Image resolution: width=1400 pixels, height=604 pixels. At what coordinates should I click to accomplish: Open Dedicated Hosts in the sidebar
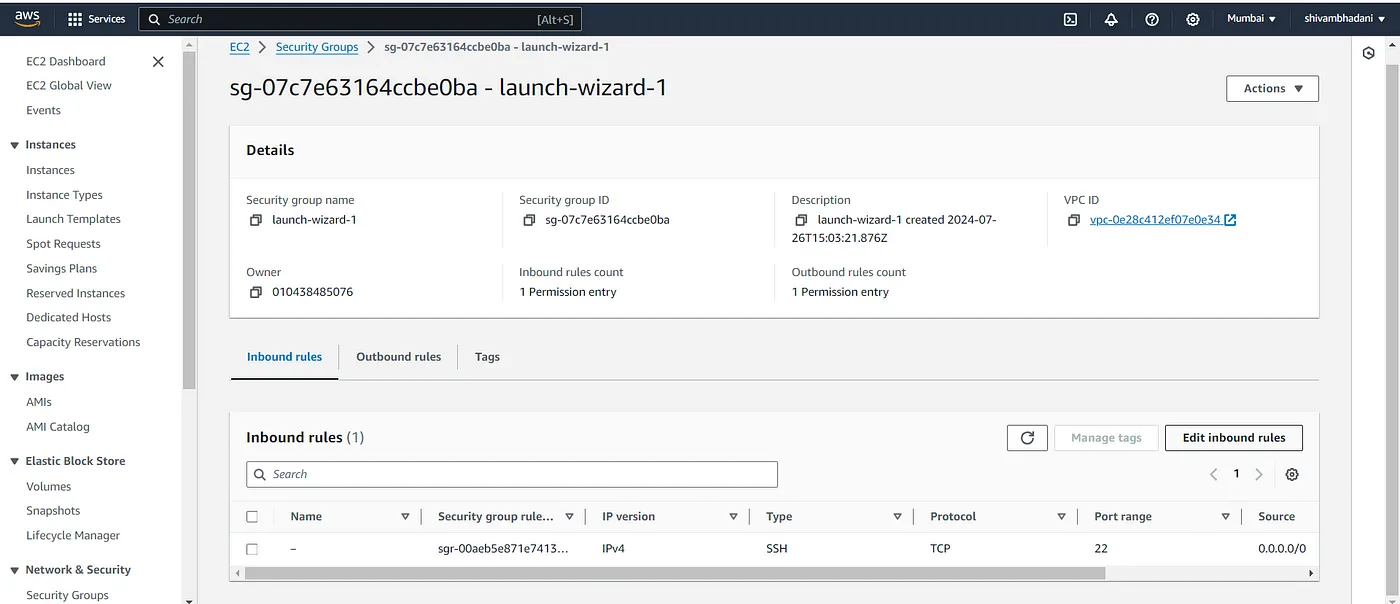pyautogui.click(x=68, y=318)
